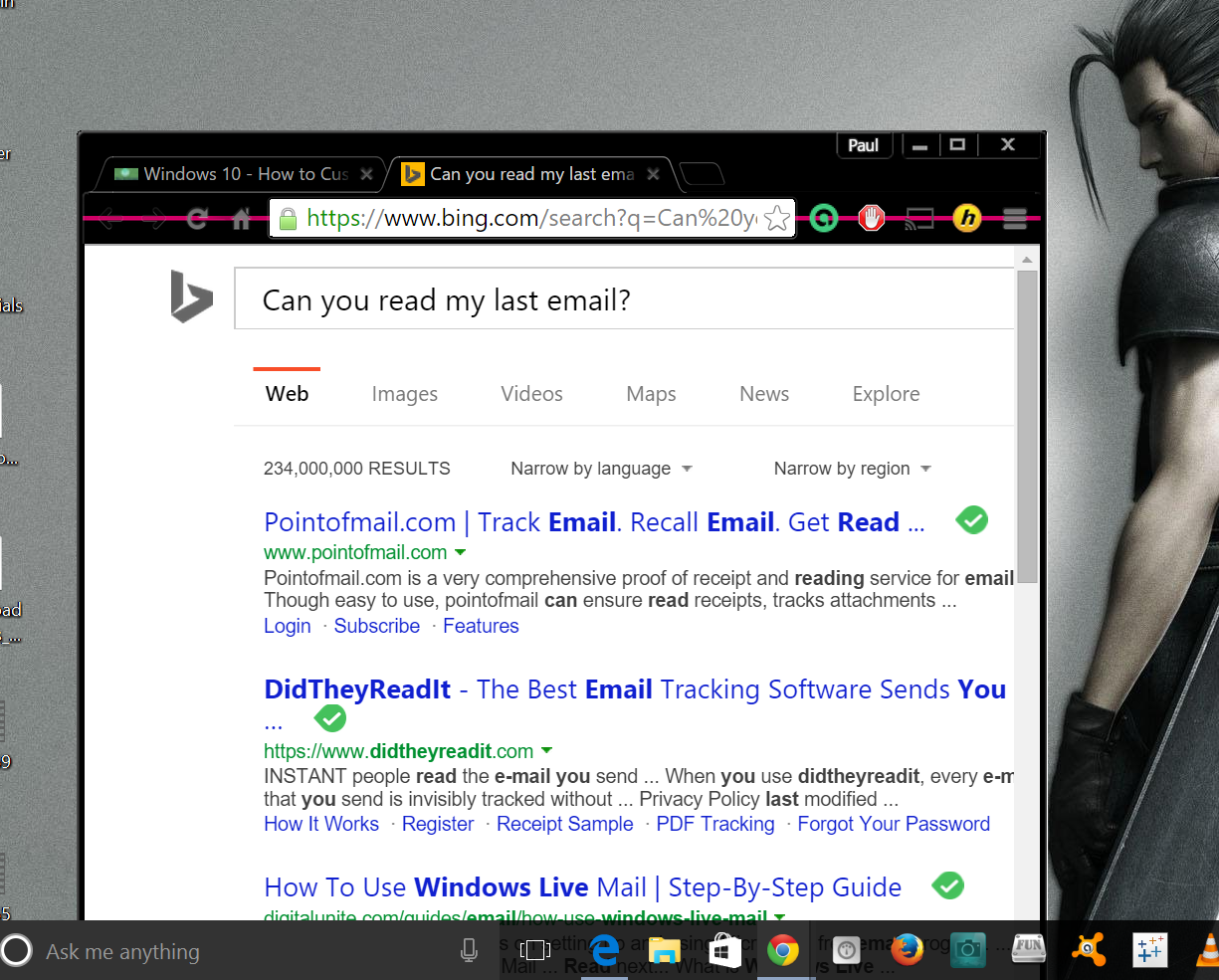Switch to the Videos search tab
The width and height of the screenshot is (1219, 980).
click(531, 394)
